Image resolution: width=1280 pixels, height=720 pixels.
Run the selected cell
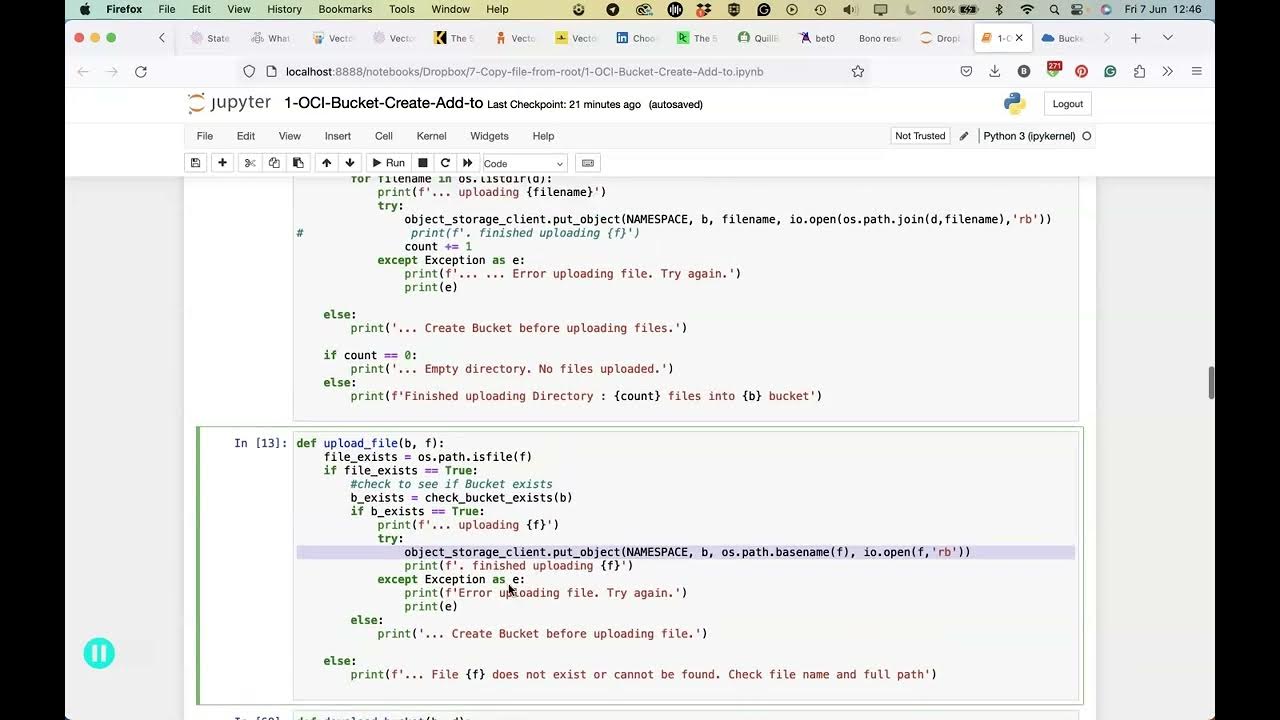(x=388, y=163)
